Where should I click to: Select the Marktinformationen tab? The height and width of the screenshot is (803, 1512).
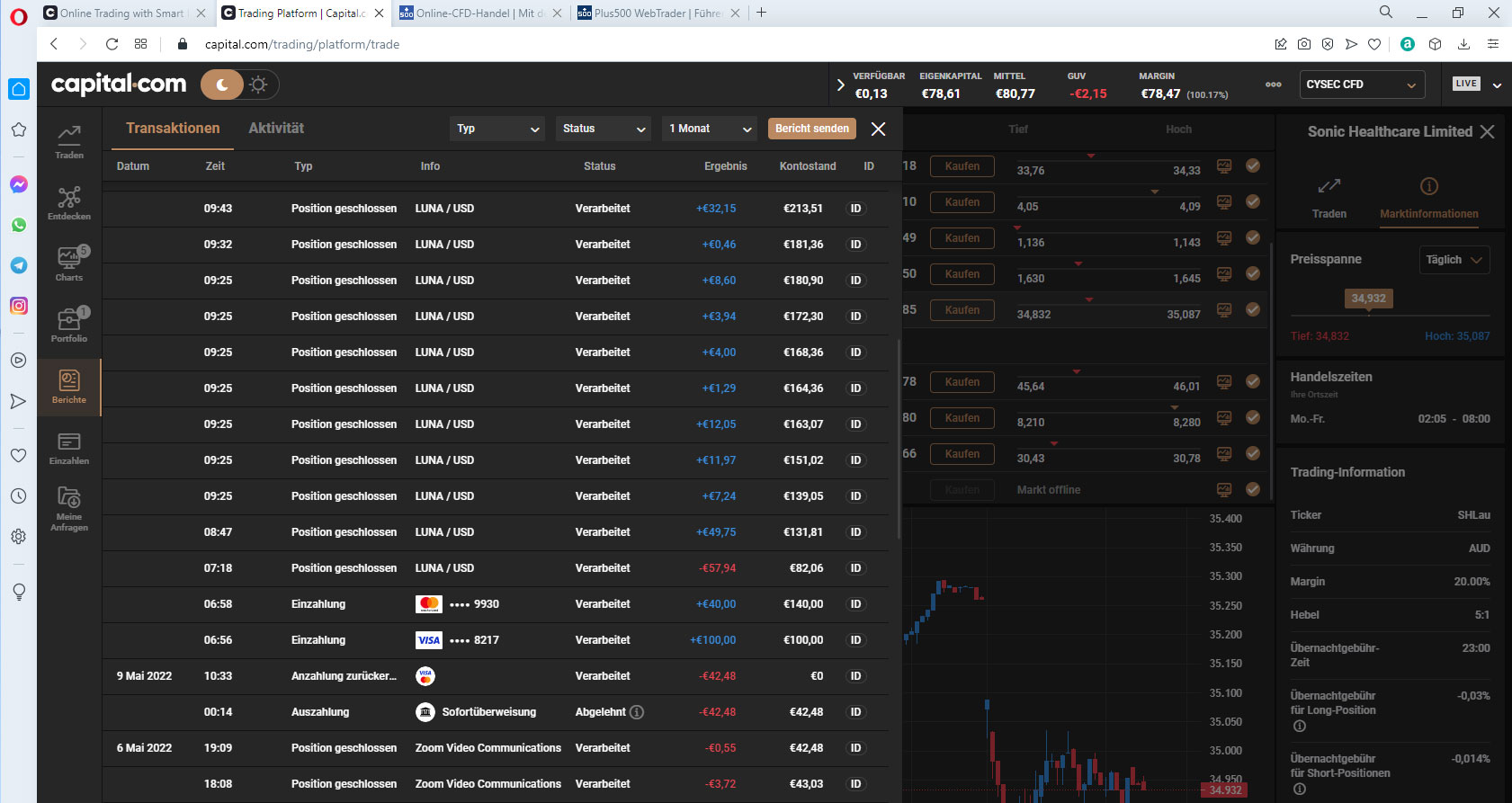coord(1428,198)
